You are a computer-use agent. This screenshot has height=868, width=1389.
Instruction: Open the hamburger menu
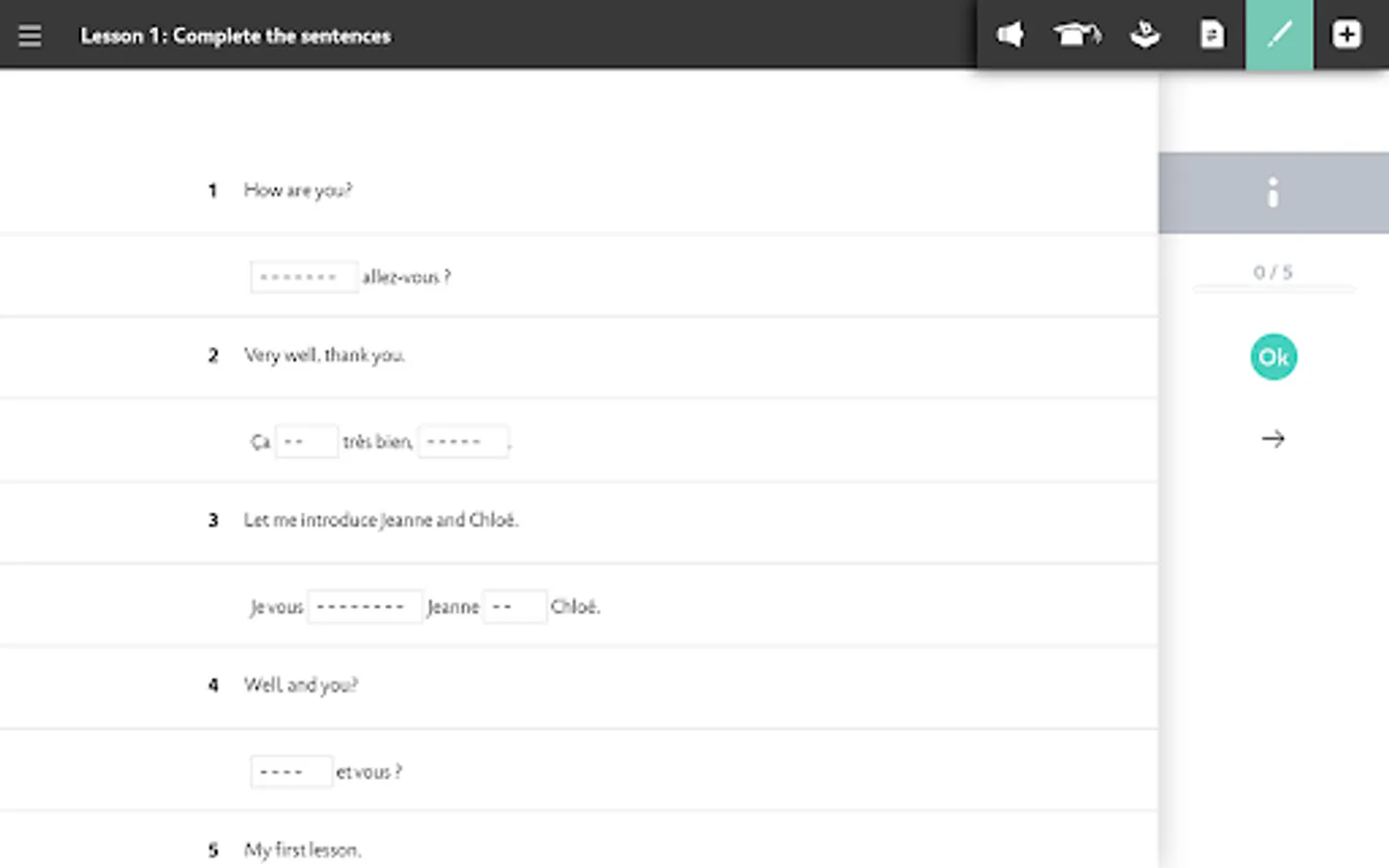[x=30, y=36]
